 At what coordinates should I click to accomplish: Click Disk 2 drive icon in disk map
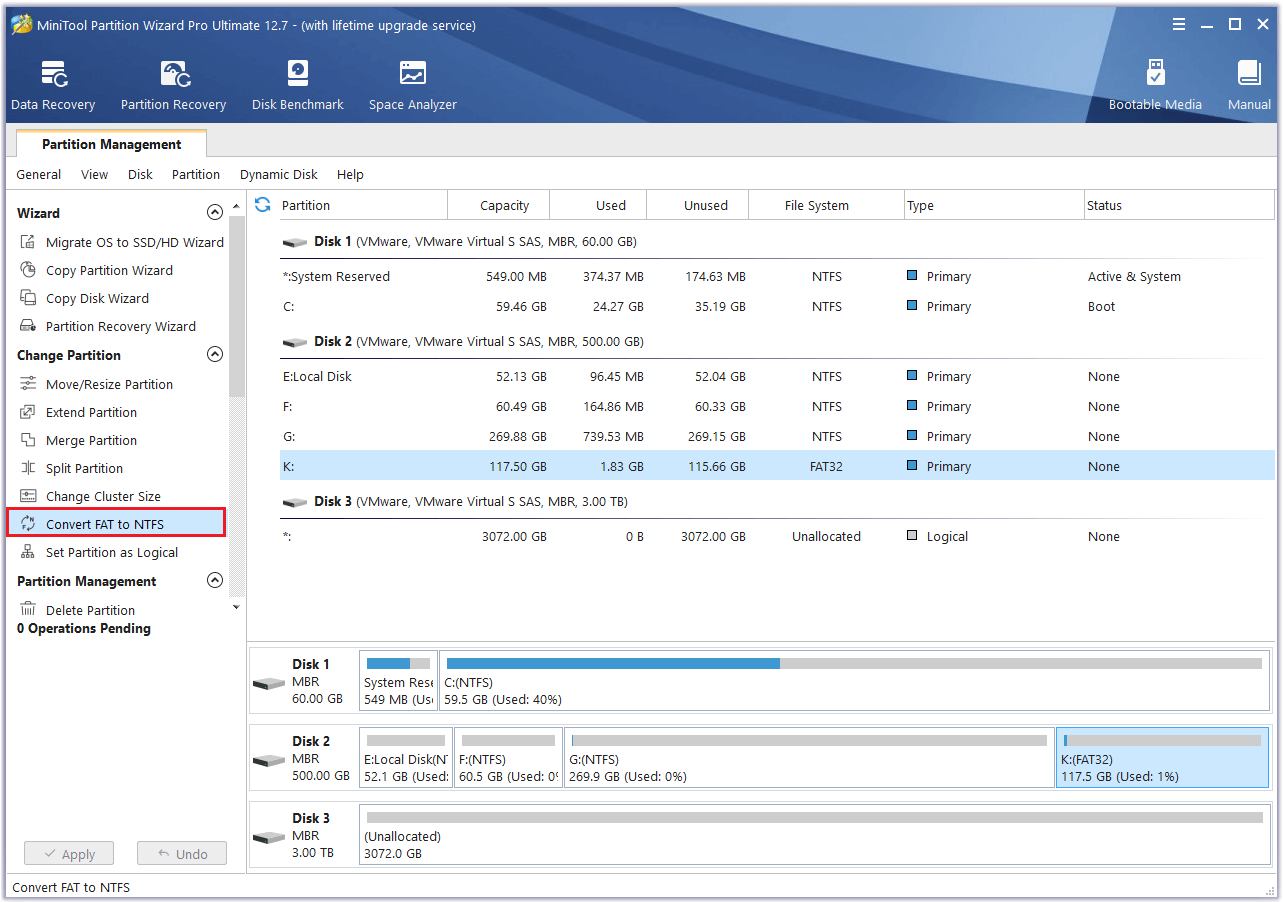(269, 760)
